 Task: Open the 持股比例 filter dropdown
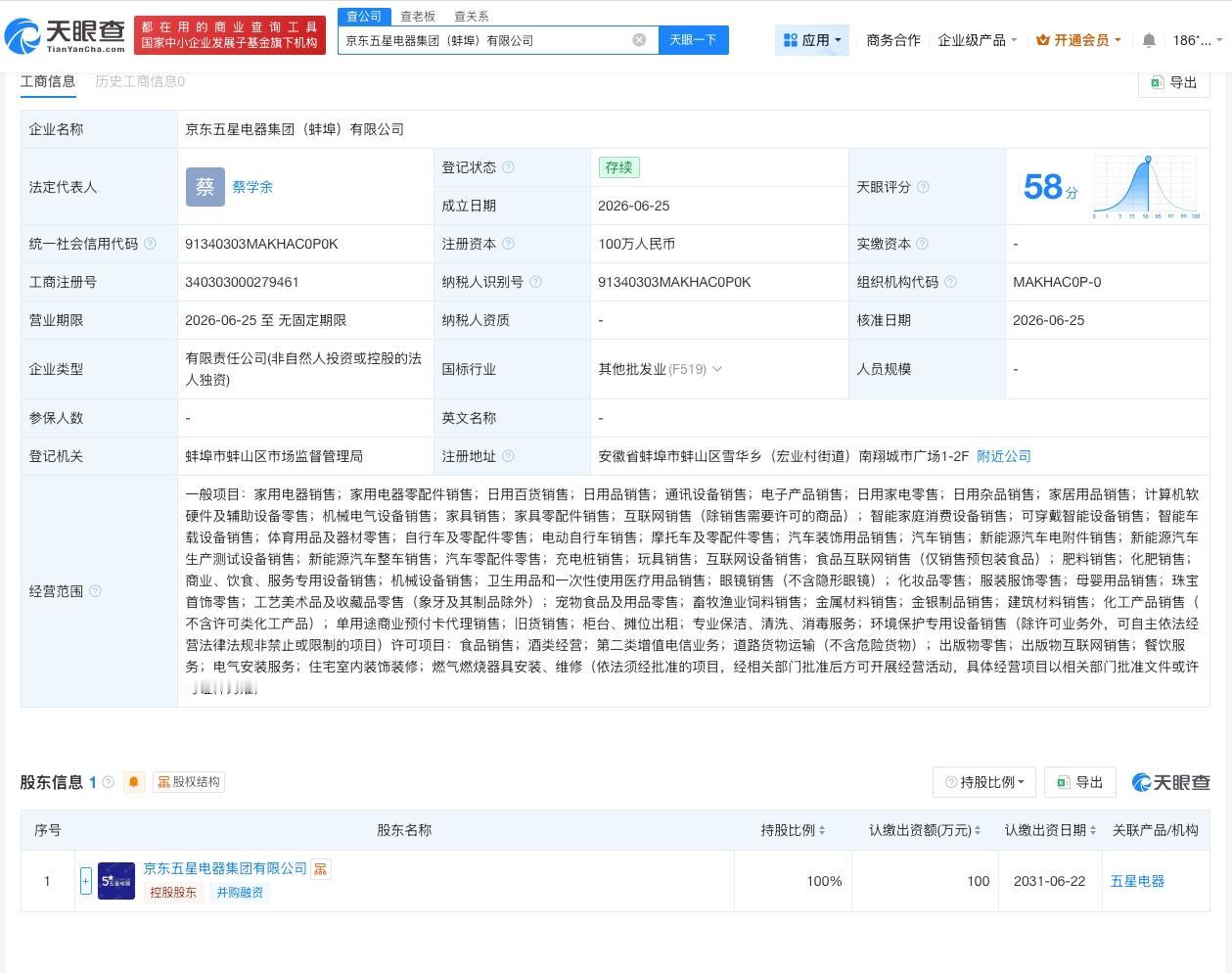[985, 782]
